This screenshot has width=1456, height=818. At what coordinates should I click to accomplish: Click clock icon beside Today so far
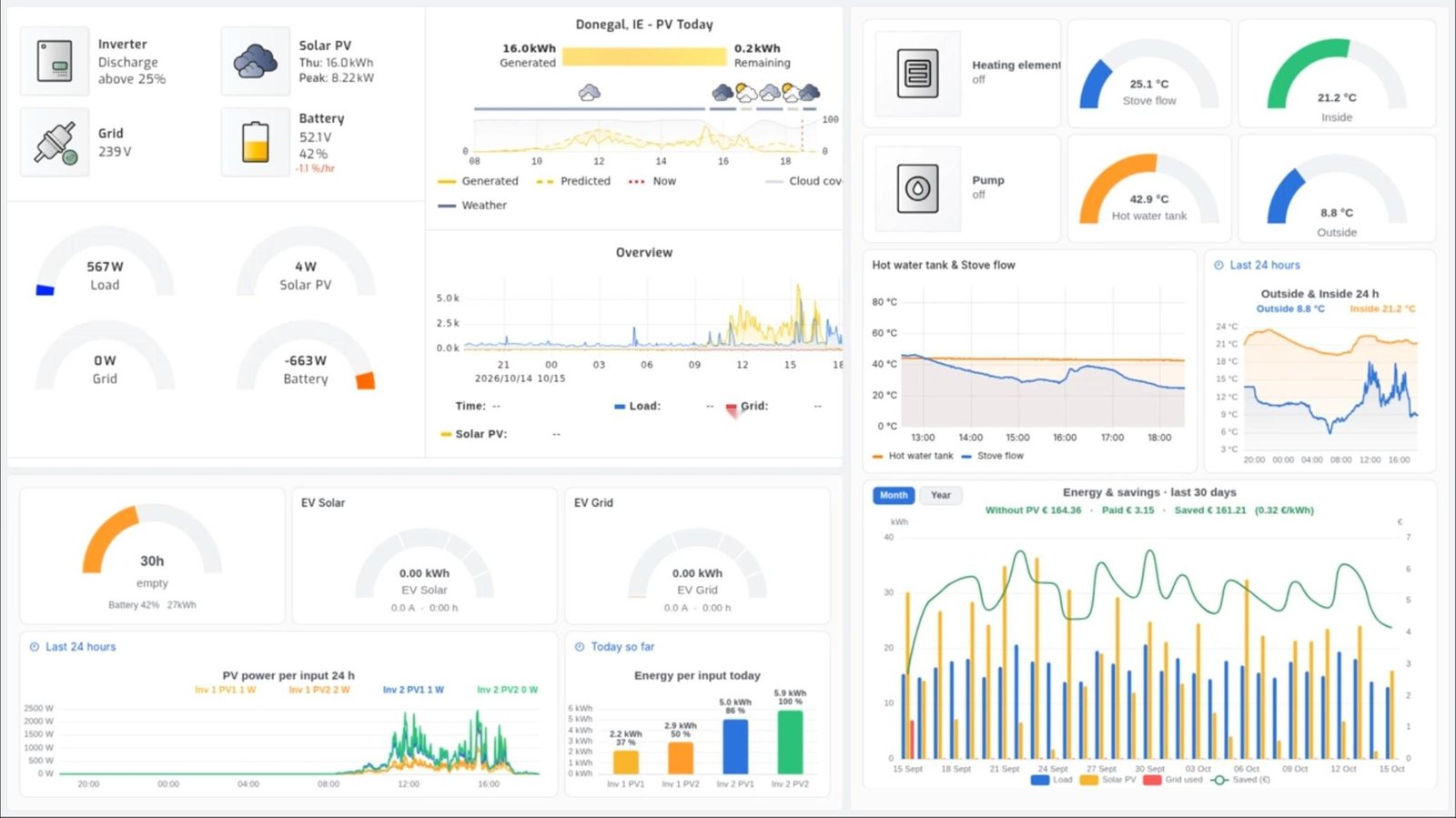[x=580, y=647]
